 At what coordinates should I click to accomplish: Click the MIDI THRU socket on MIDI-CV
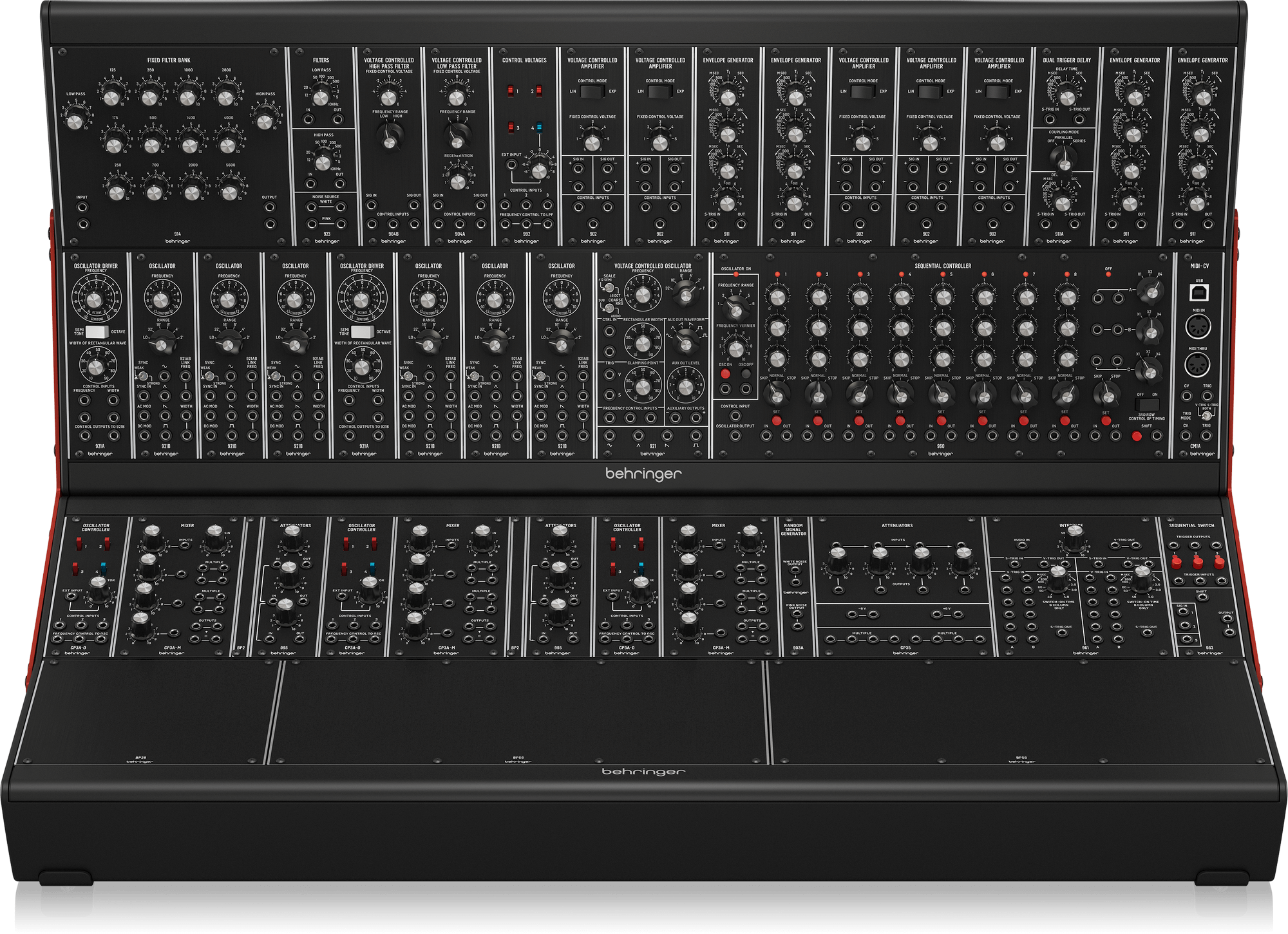pyautogui.click(x=1198, y=365)
